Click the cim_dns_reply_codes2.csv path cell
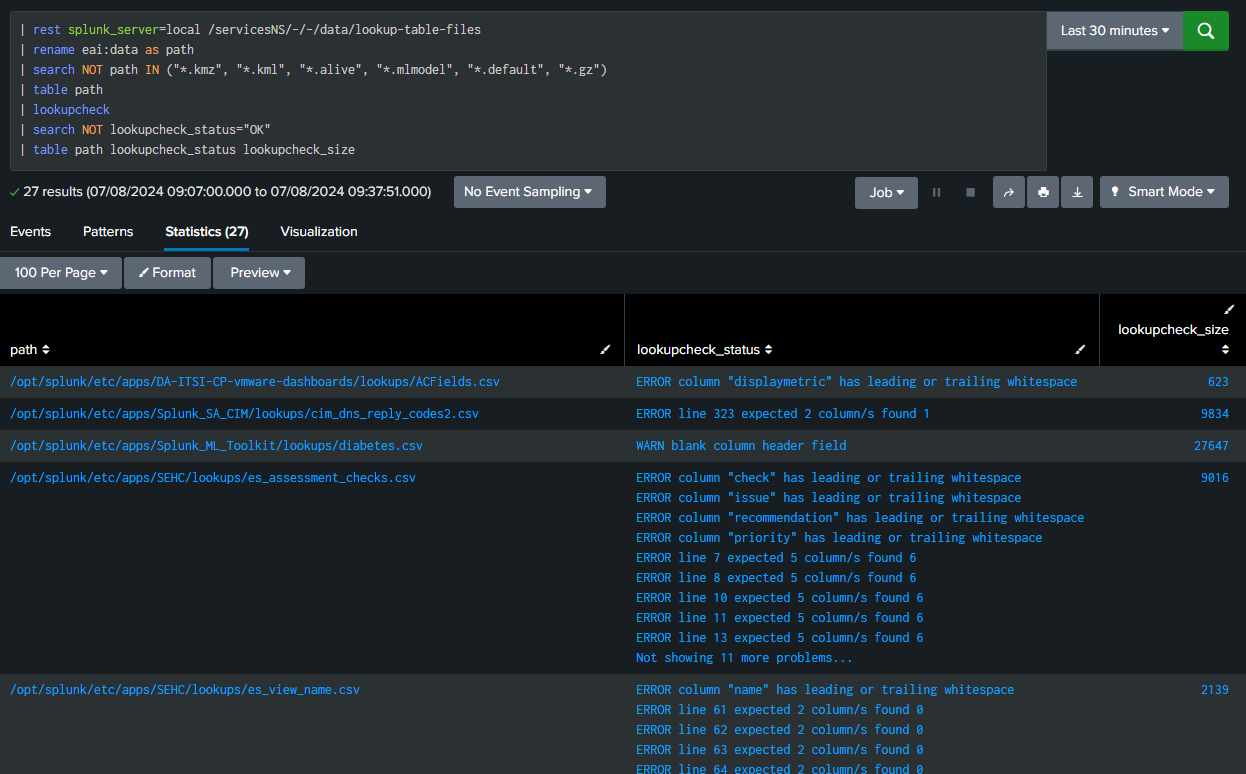Screen dimensions: 1246x774 tap(244, 414)
